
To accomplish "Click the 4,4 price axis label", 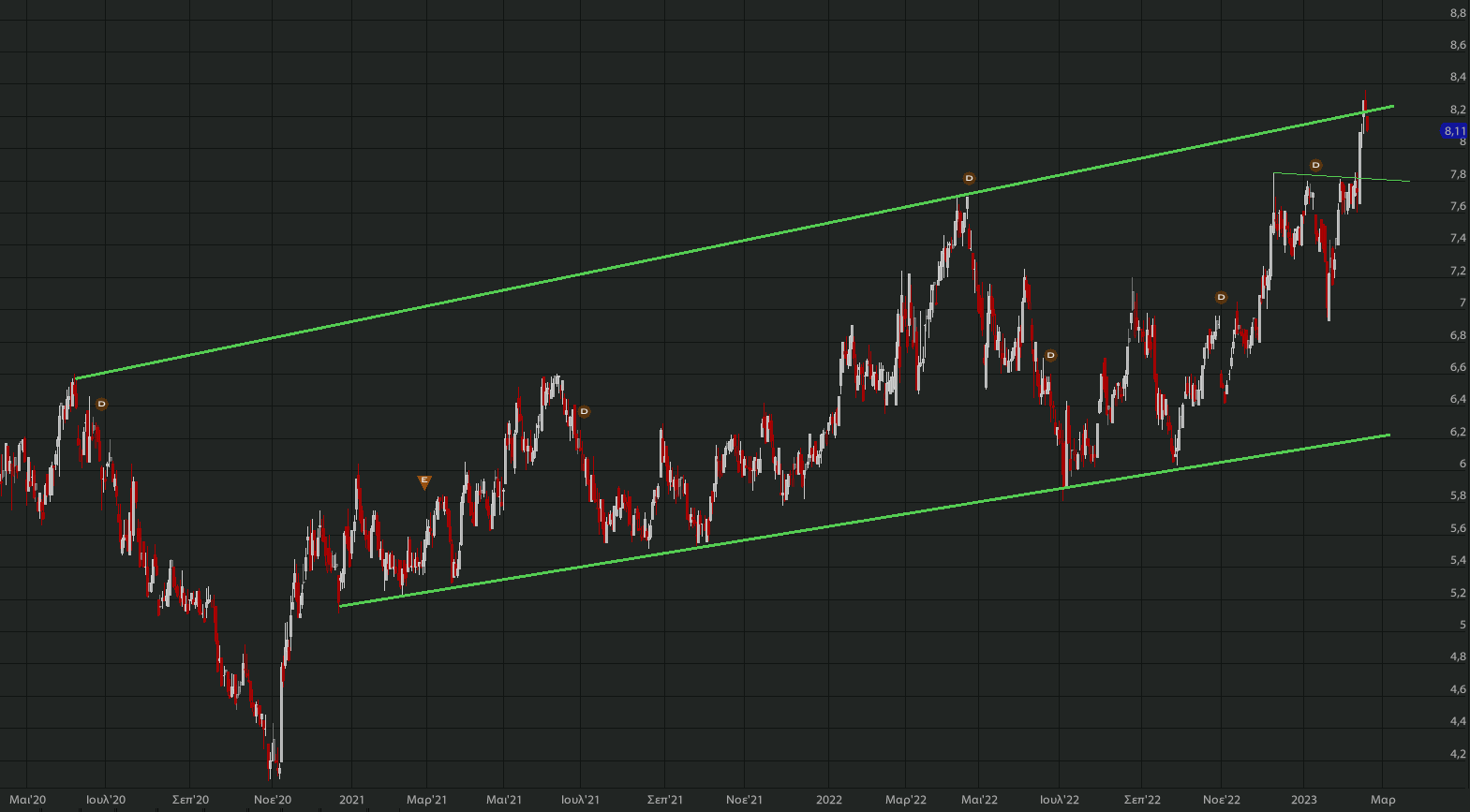I will click(x=1458, y=721).
